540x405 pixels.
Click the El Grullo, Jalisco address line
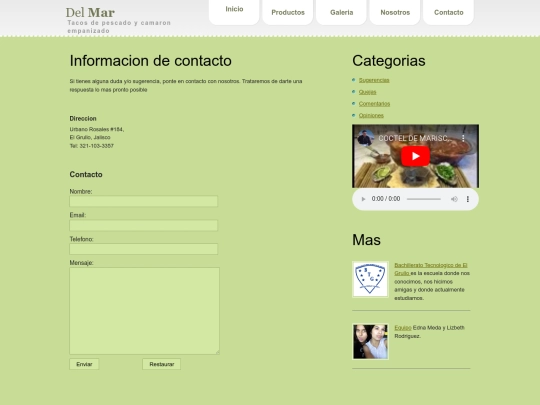tap(90, 137)
